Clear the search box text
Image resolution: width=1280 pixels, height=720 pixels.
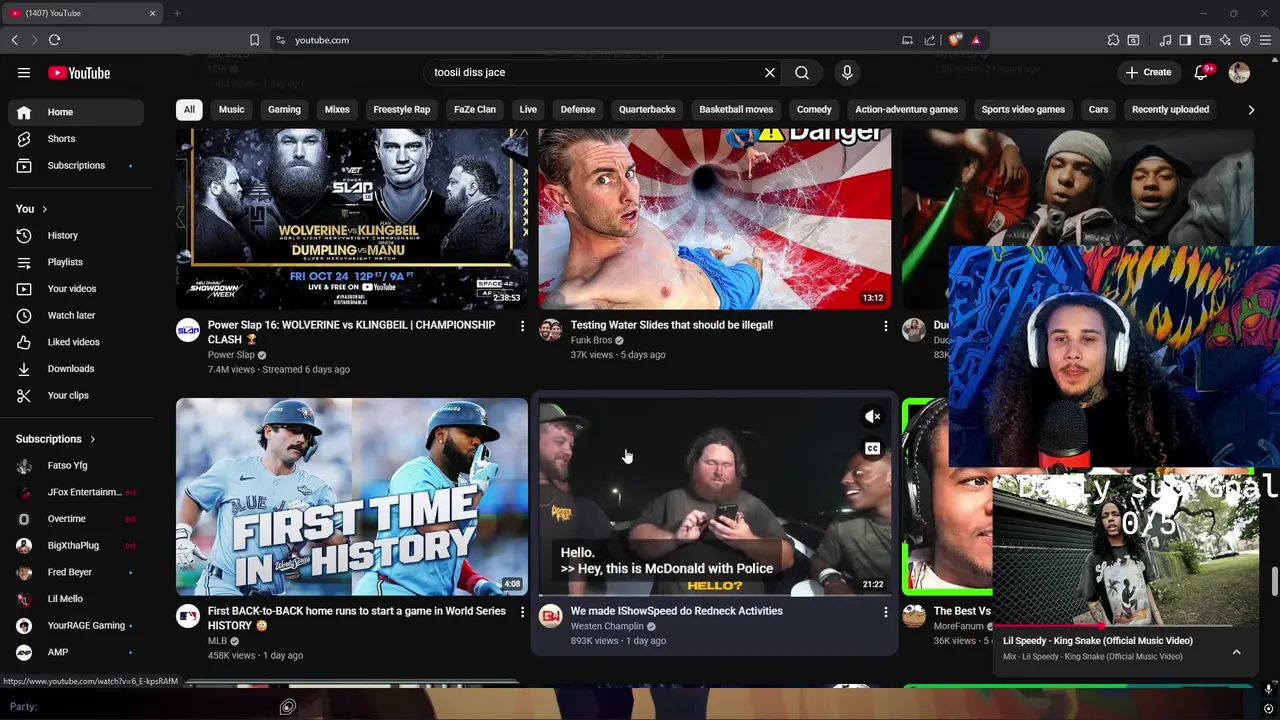click(x=770, y=72)
